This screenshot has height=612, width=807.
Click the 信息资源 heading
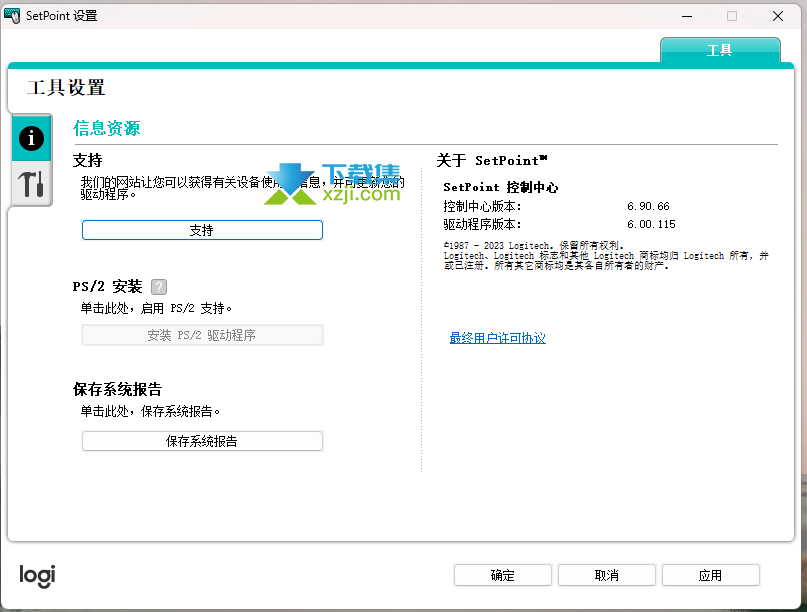[x=107, y=128]
